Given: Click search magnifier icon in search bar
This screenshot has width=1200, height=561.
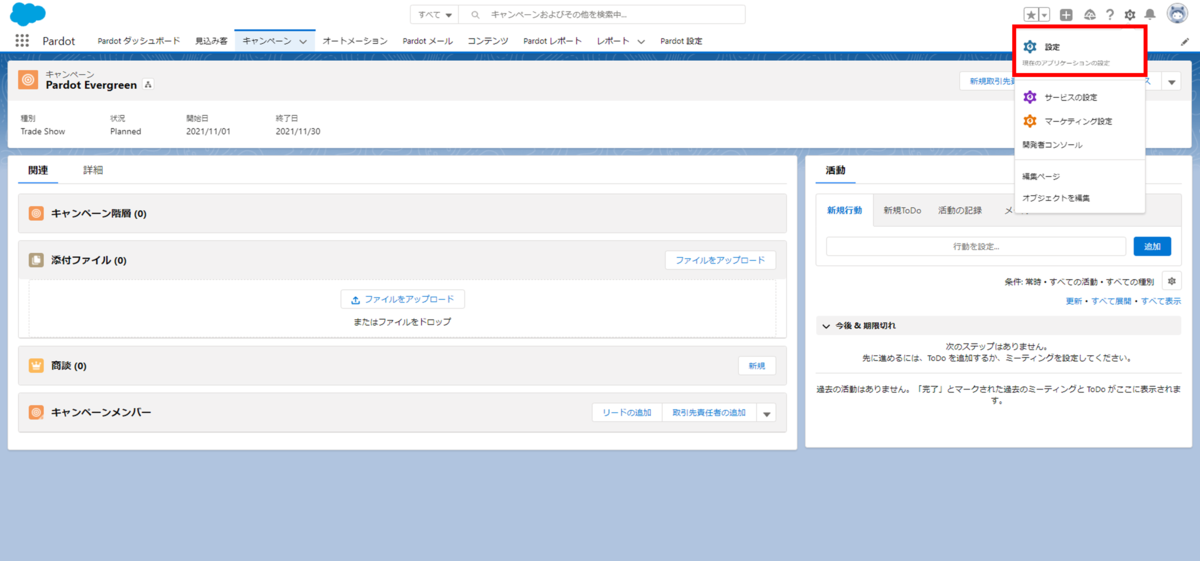Looking at the screenshot, I should coord(475,15).
